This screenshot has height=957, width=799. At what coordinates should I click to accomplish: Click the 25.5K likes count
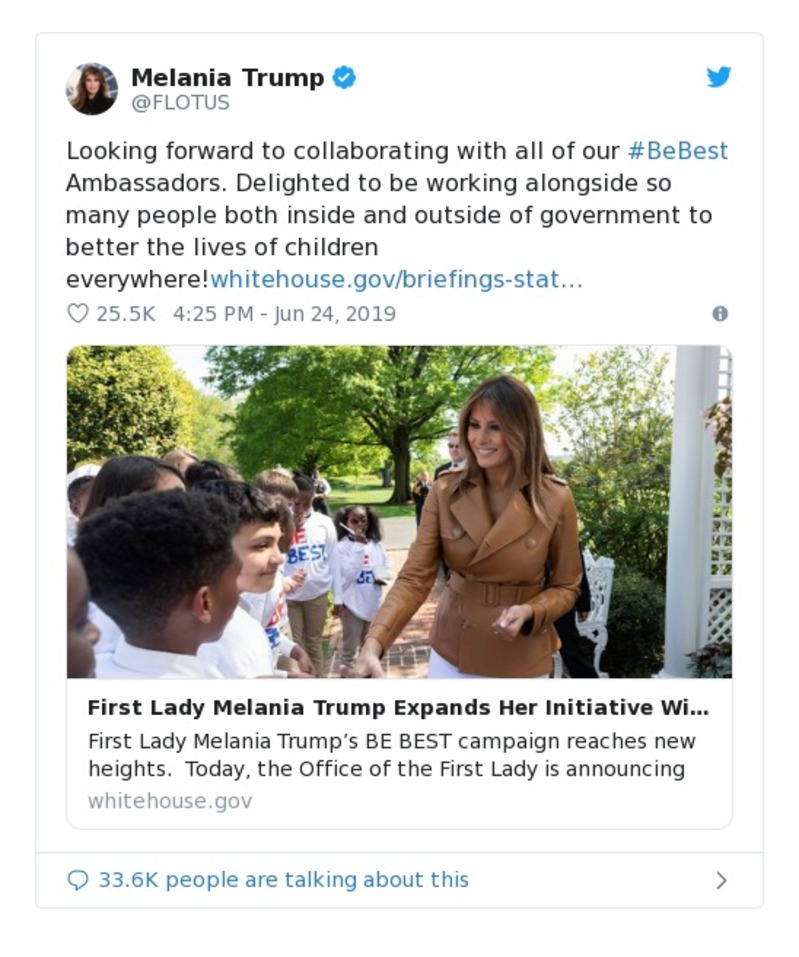pos(126,314)
